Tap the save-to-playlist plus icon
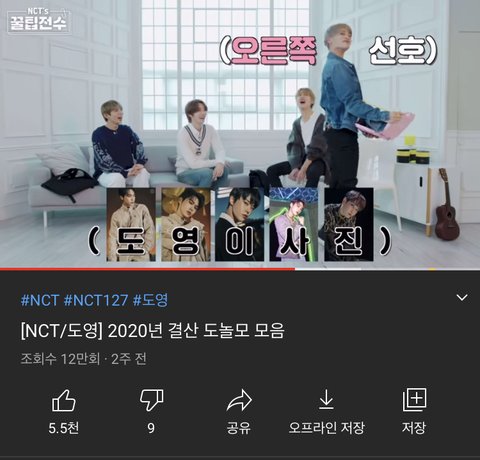 [x=414, y=399]
